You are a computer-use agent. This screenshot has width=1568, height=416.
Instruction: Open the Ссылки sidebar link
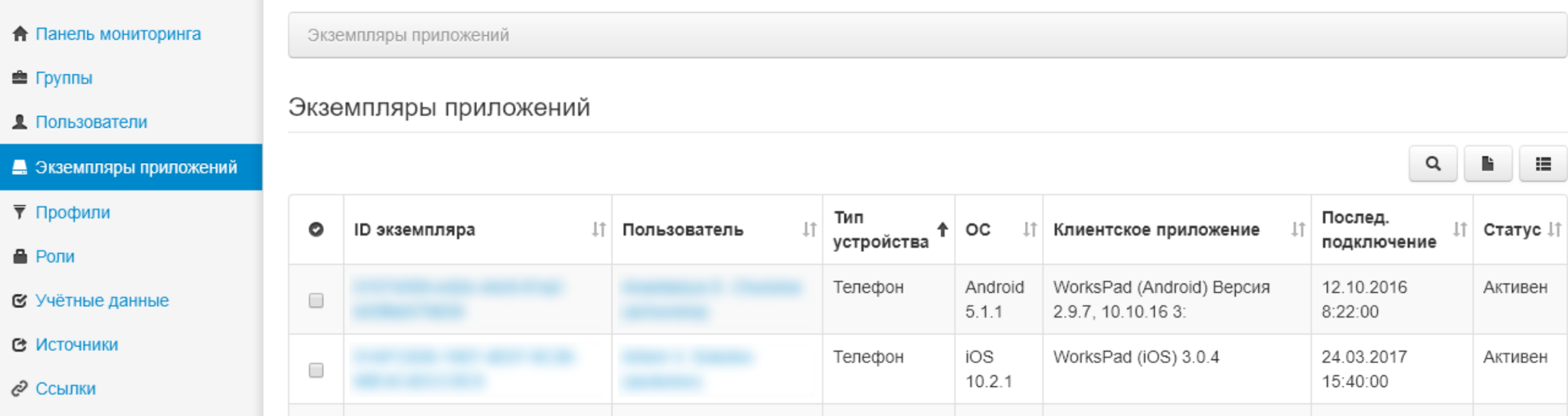click(x=65, y=388)
